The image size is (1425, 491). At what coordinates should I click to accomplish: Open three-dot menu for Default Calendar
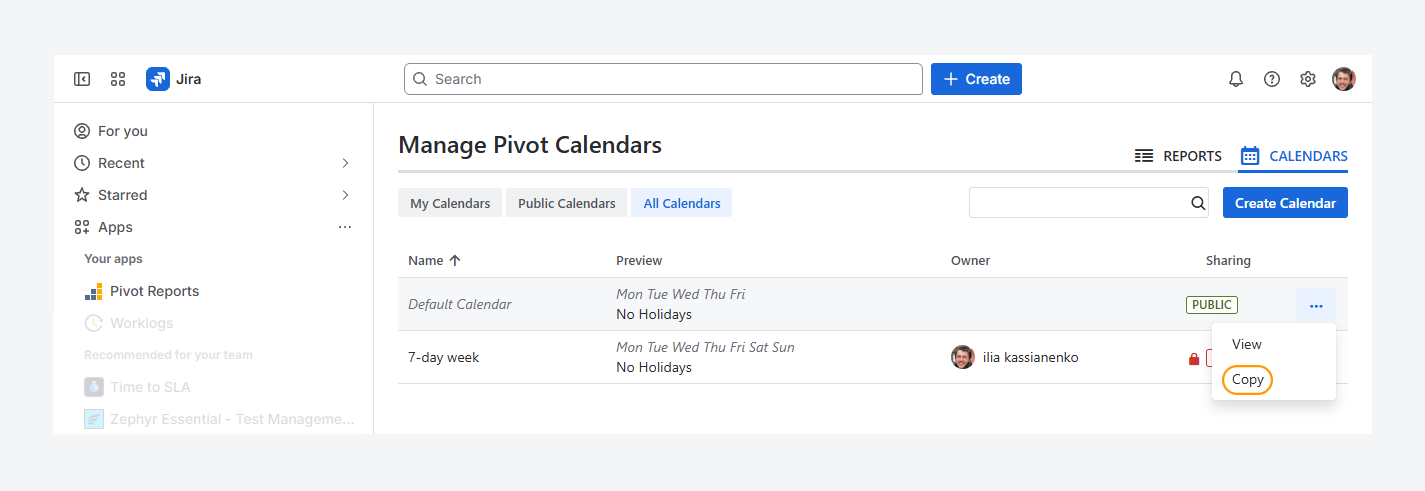coord(1316,305)
